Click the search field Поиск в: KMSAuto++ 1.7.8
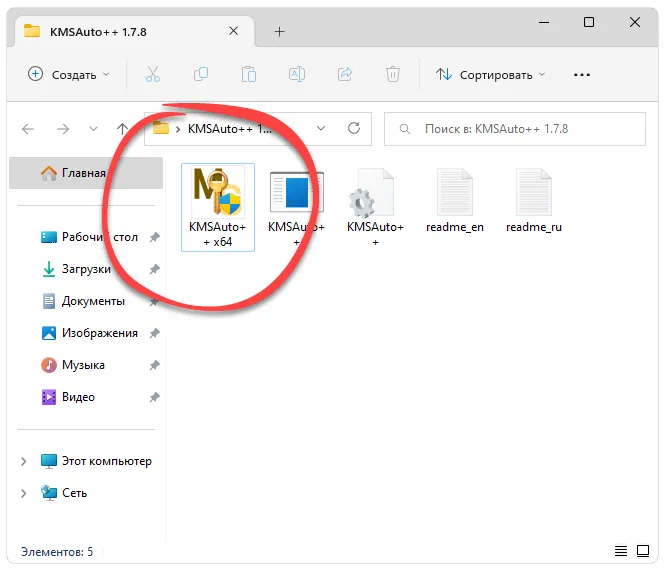Image resolution: width=664 pixels, height=572 pixels. (515, 129)
